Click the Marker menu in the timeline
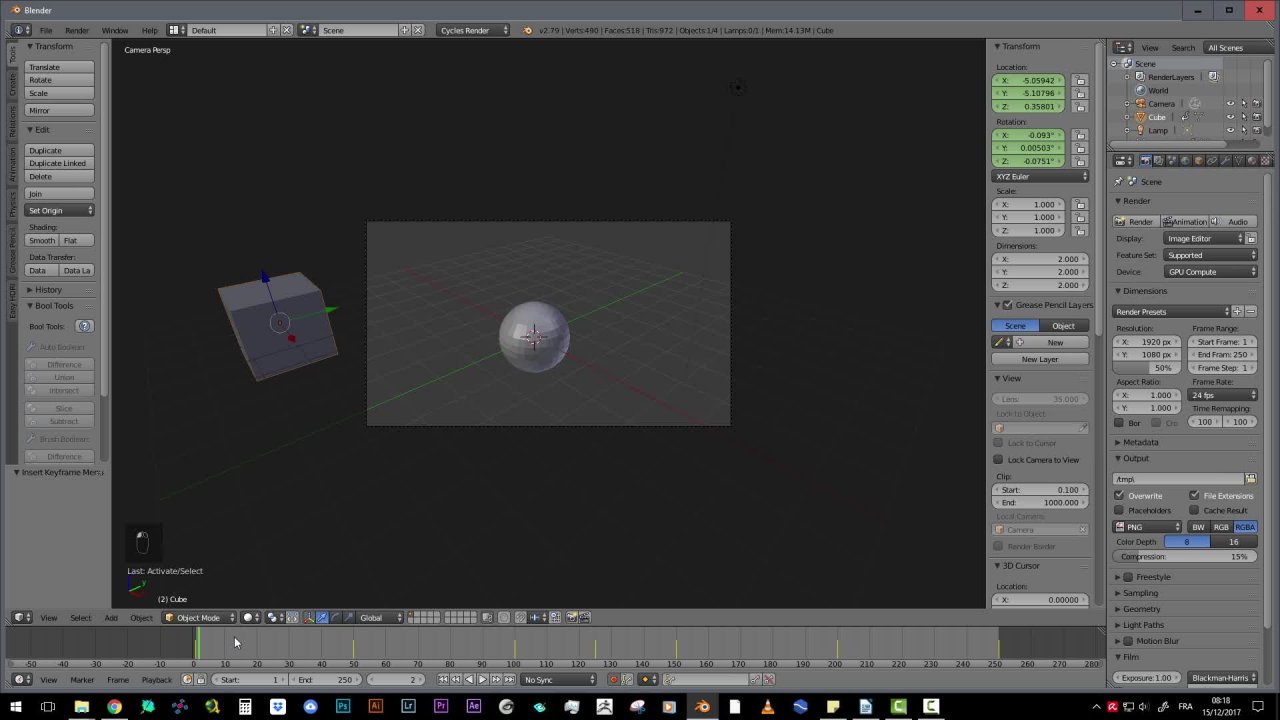 (x=82, y=679)
